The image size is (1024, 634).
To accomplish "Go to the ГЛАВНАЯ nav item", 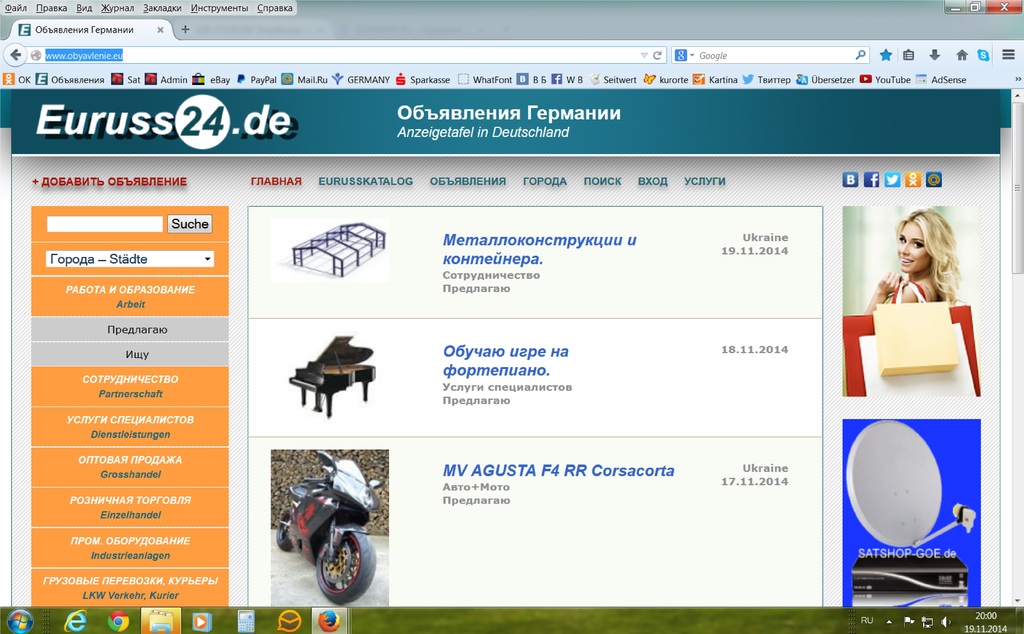I will [x=276, y=182].
